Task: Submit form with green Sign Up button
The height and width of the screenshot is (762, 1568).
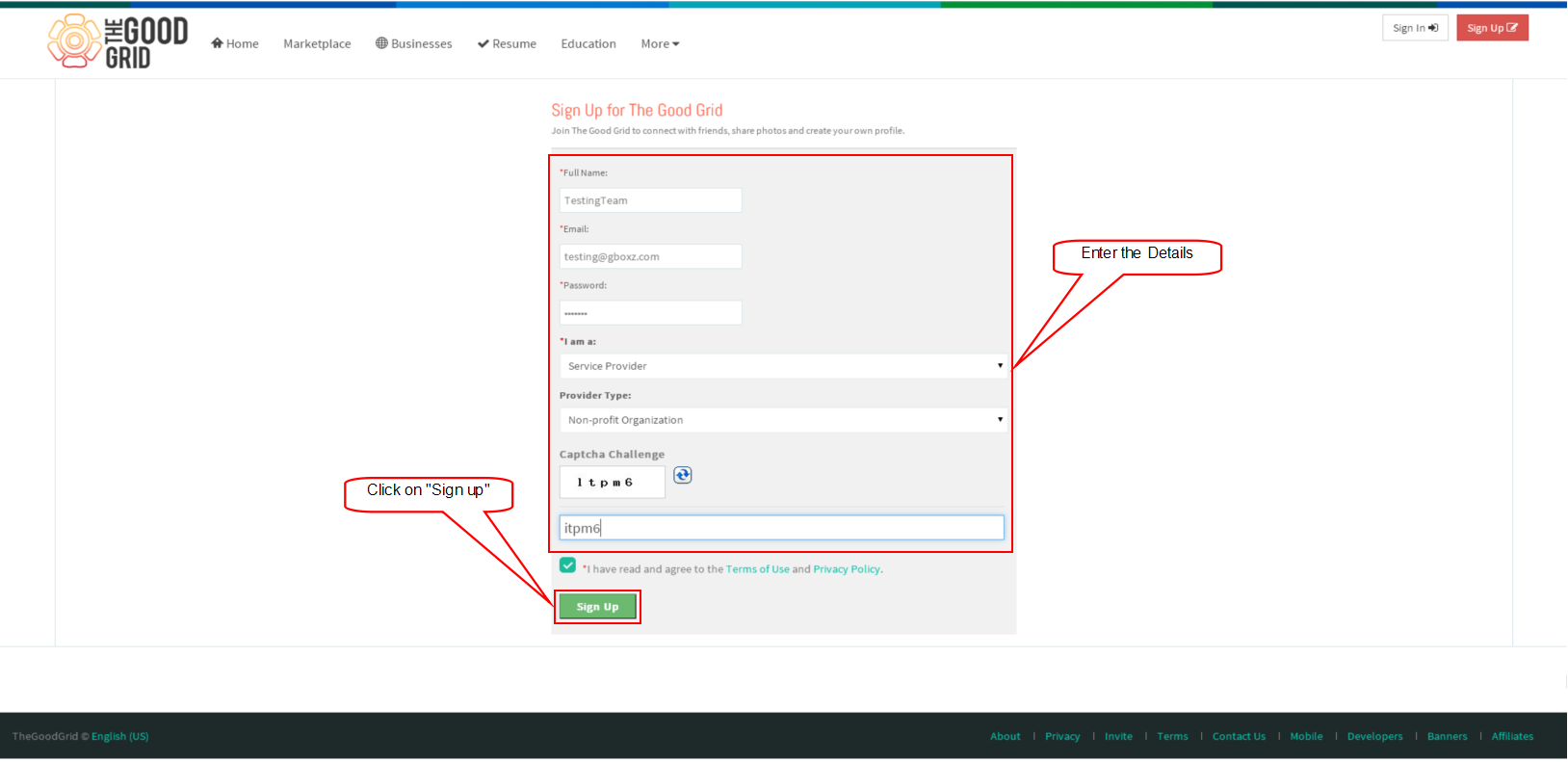Action: [x=597, y=607]
